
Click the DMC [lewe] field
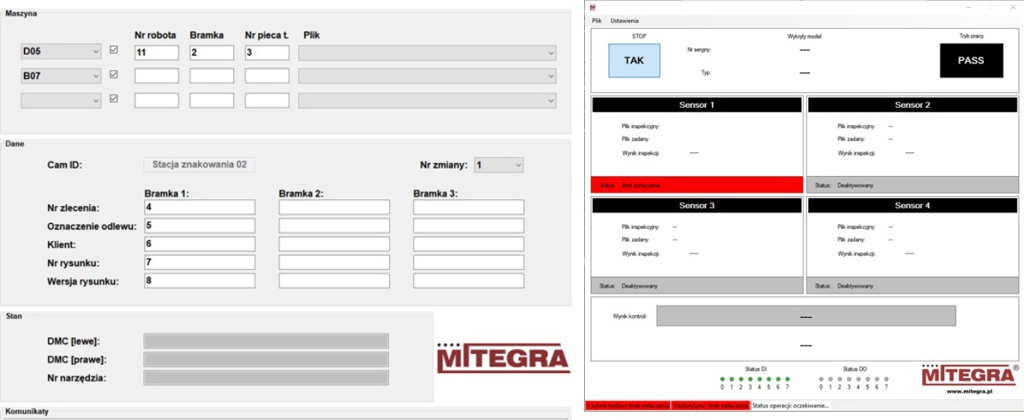point(266,341)
